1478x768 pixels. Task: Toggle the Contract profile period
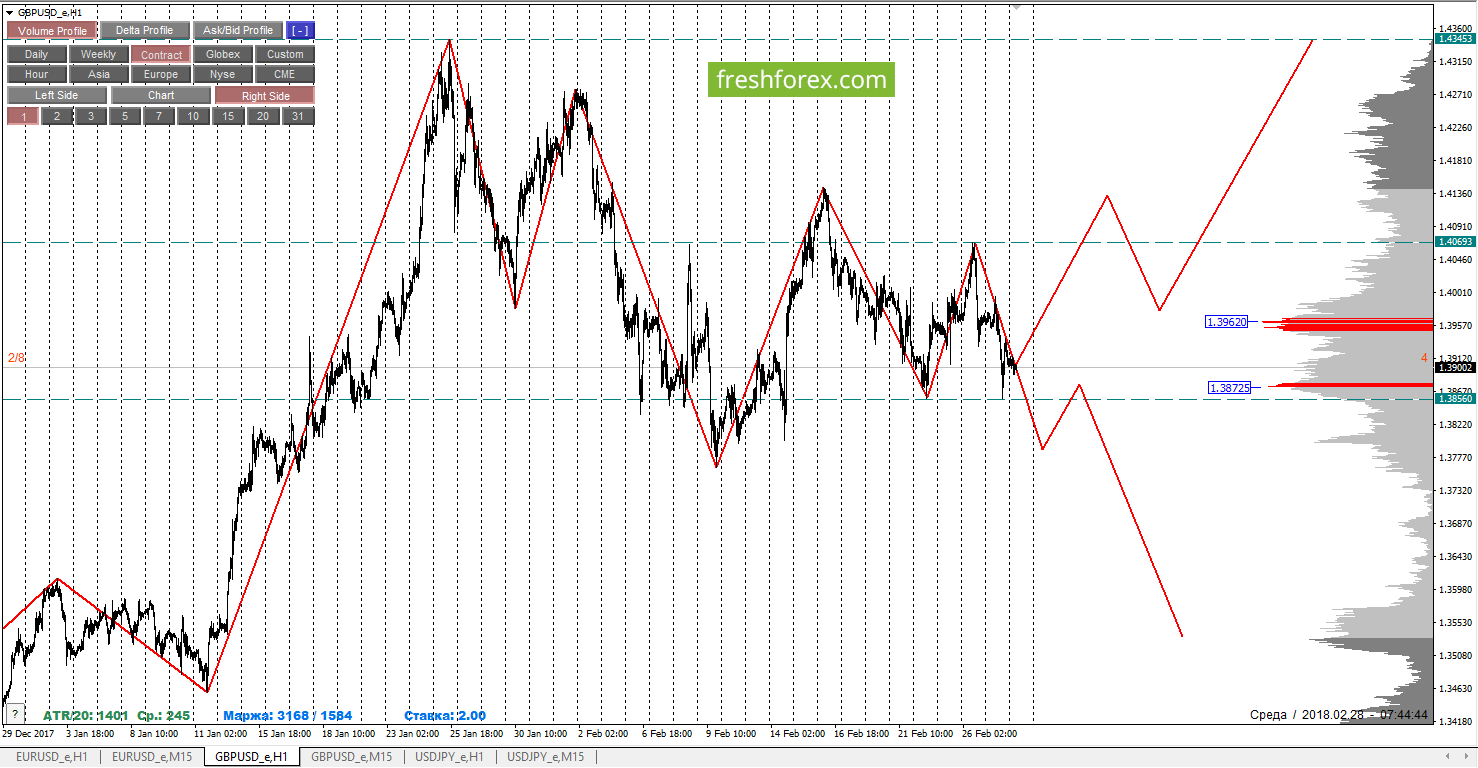click(x=161, y=55)
